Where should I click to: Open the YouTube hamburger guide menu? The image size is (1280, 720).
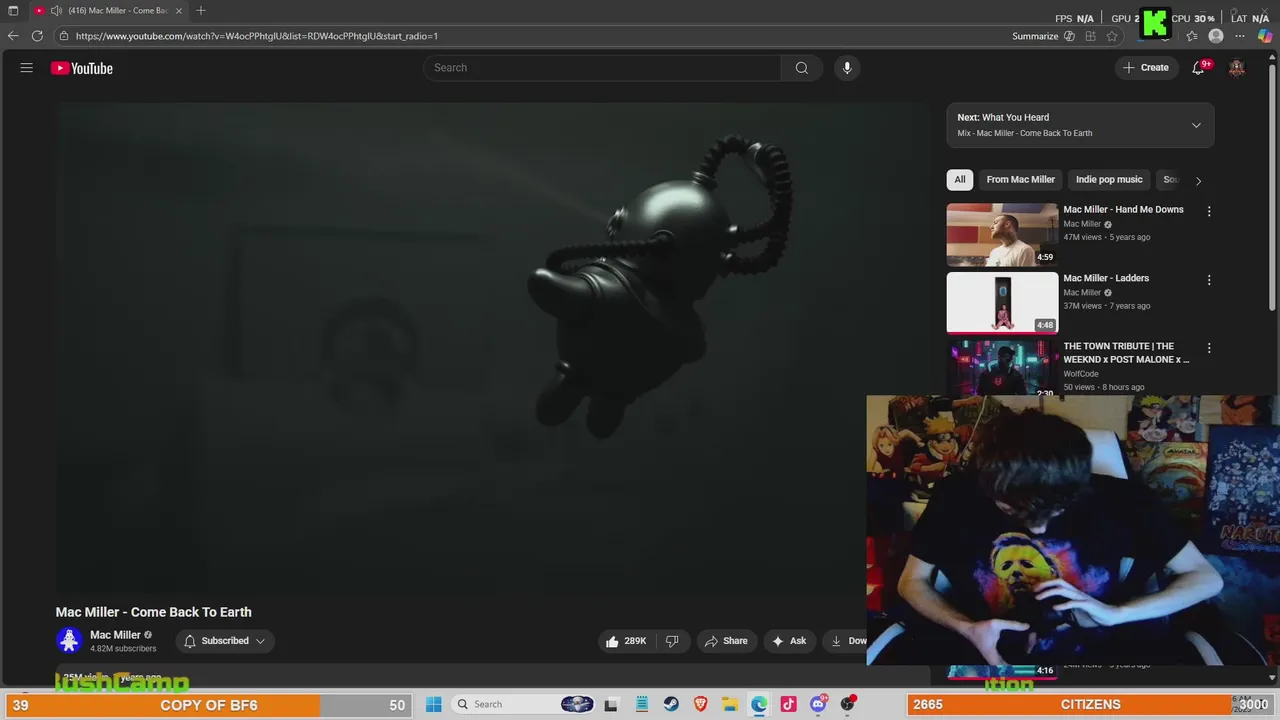click(27, 68)
